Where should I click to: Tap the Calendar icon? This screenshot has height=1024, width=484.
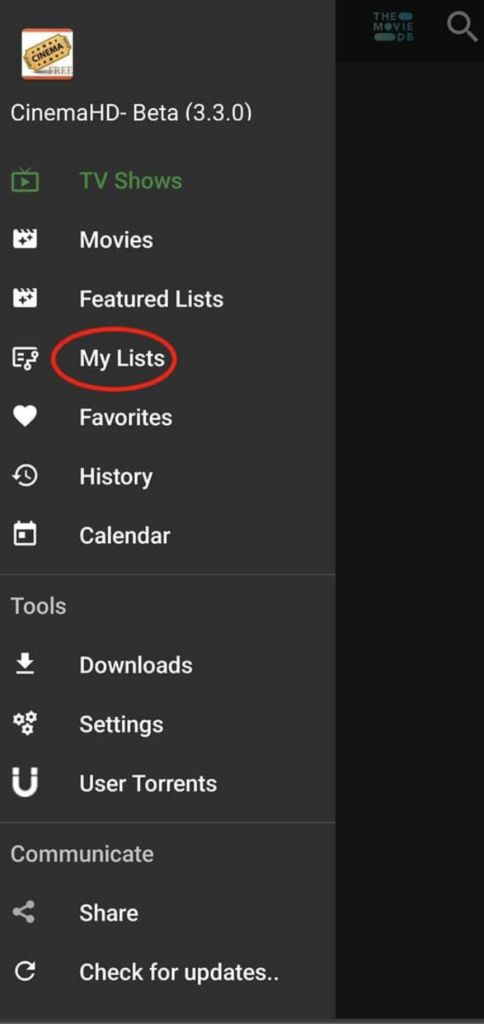(25, 535)
